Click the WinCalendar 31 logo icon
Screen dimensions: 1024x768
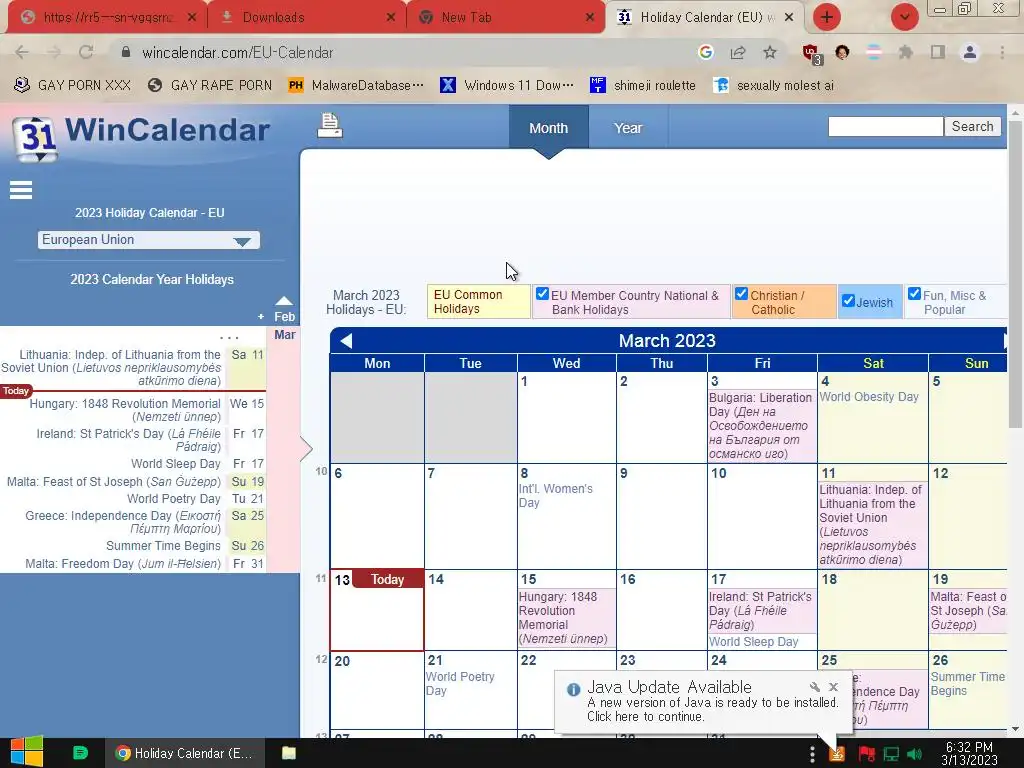pyautogui.click(x=35, y=138)
